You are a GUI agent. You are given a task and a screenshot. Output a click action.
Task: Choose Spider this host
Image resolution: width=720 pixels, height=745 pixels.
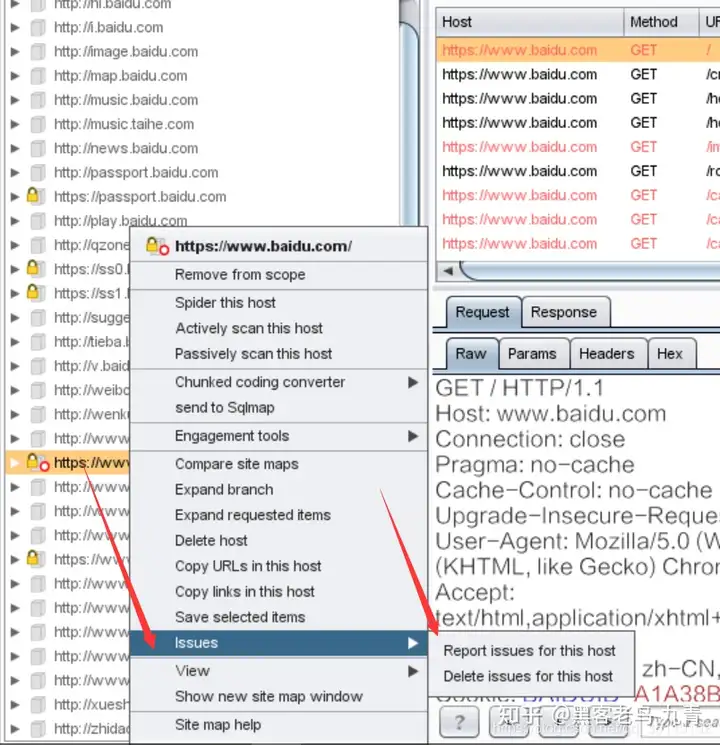[x=279, y=303]
